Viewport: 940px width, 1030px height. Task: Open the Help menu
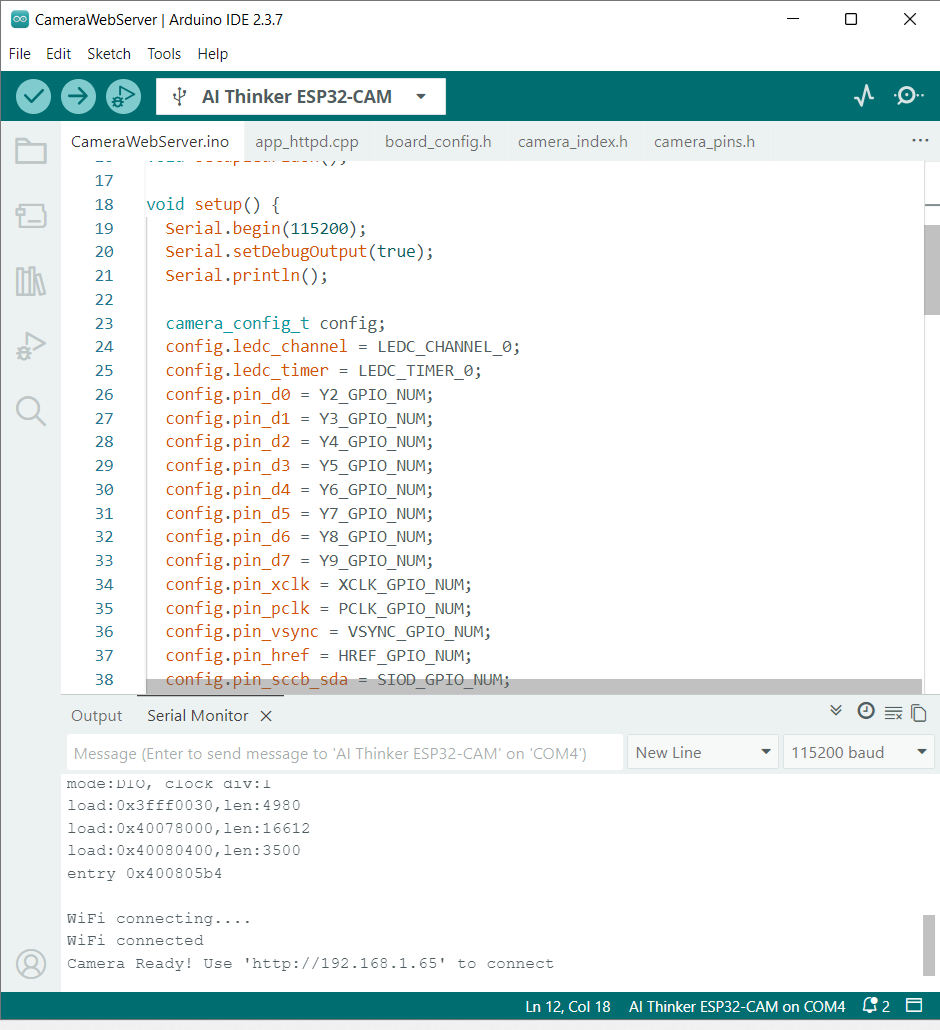tap(213, 54)
